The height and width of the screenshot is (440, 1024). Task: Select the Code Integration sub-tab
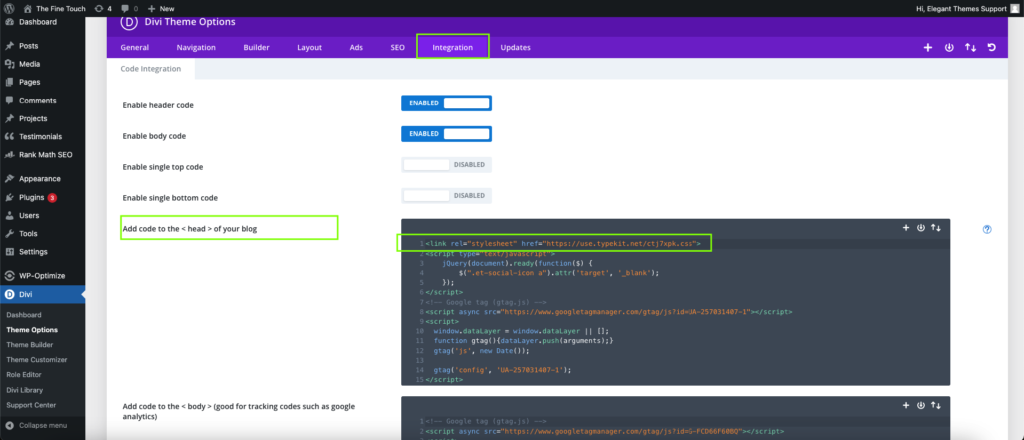pyautogui.click(x=151, y=69)
